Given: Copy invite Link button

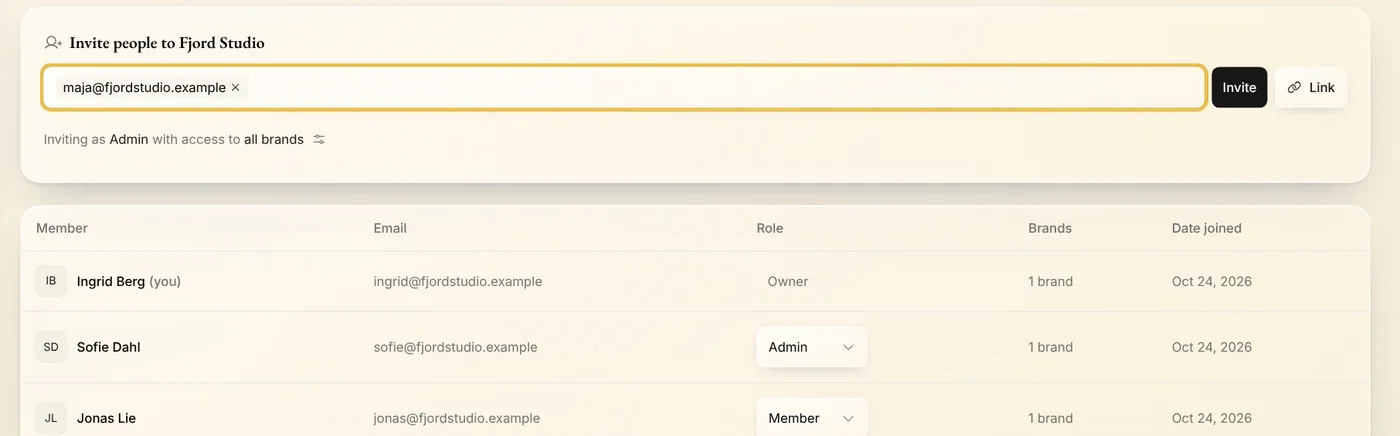Looking at the screenshot, I should click(x=1311, y=88).
